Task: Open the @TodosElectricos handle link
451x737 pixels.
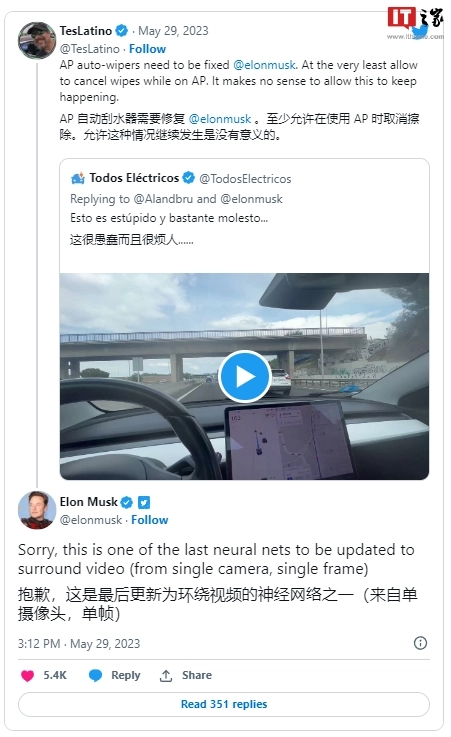Action: click(245, 179)
